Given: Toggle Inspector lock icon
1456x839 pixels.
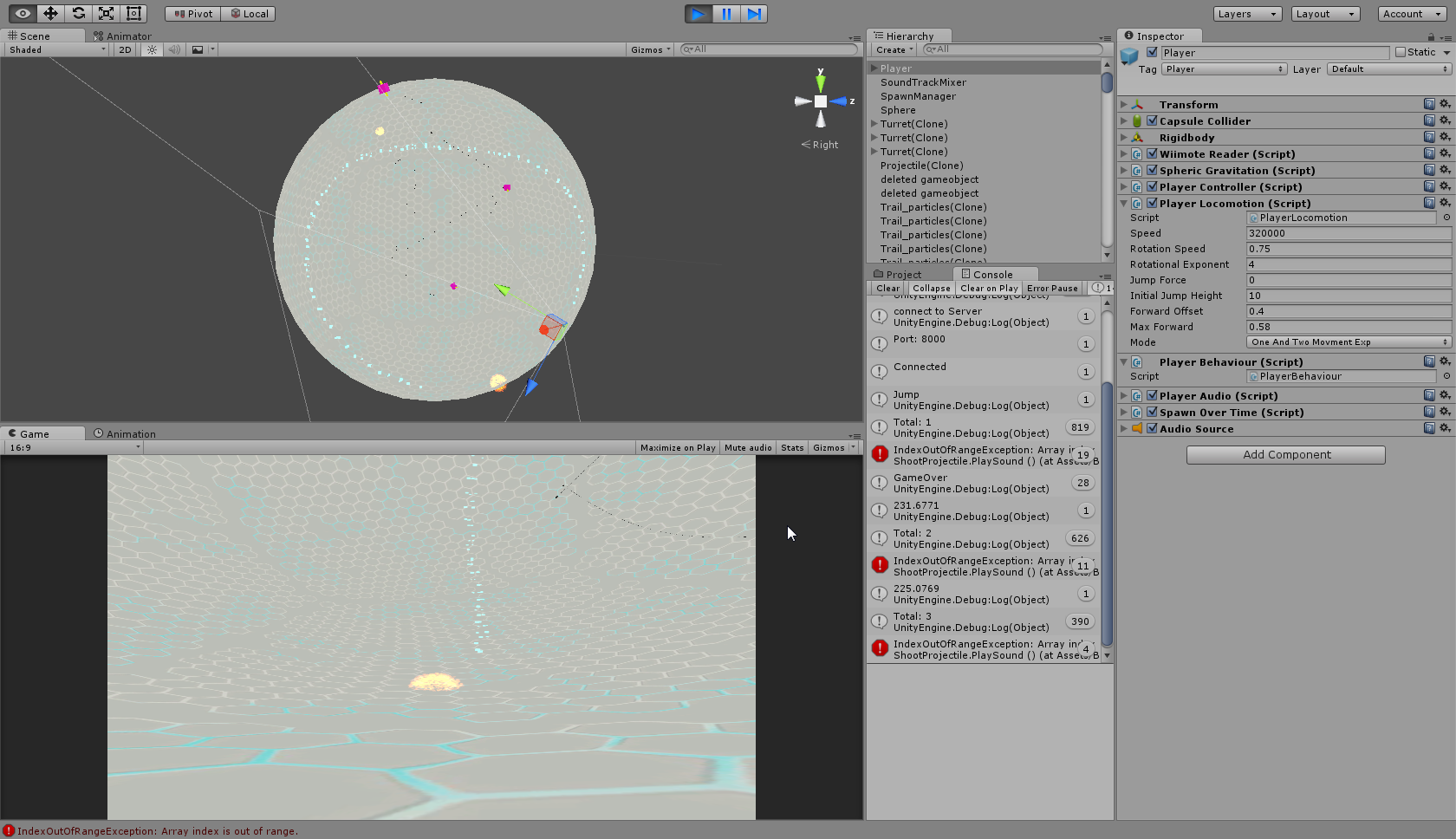Looking at the screenshot, I should click(x=1431, y=36).
